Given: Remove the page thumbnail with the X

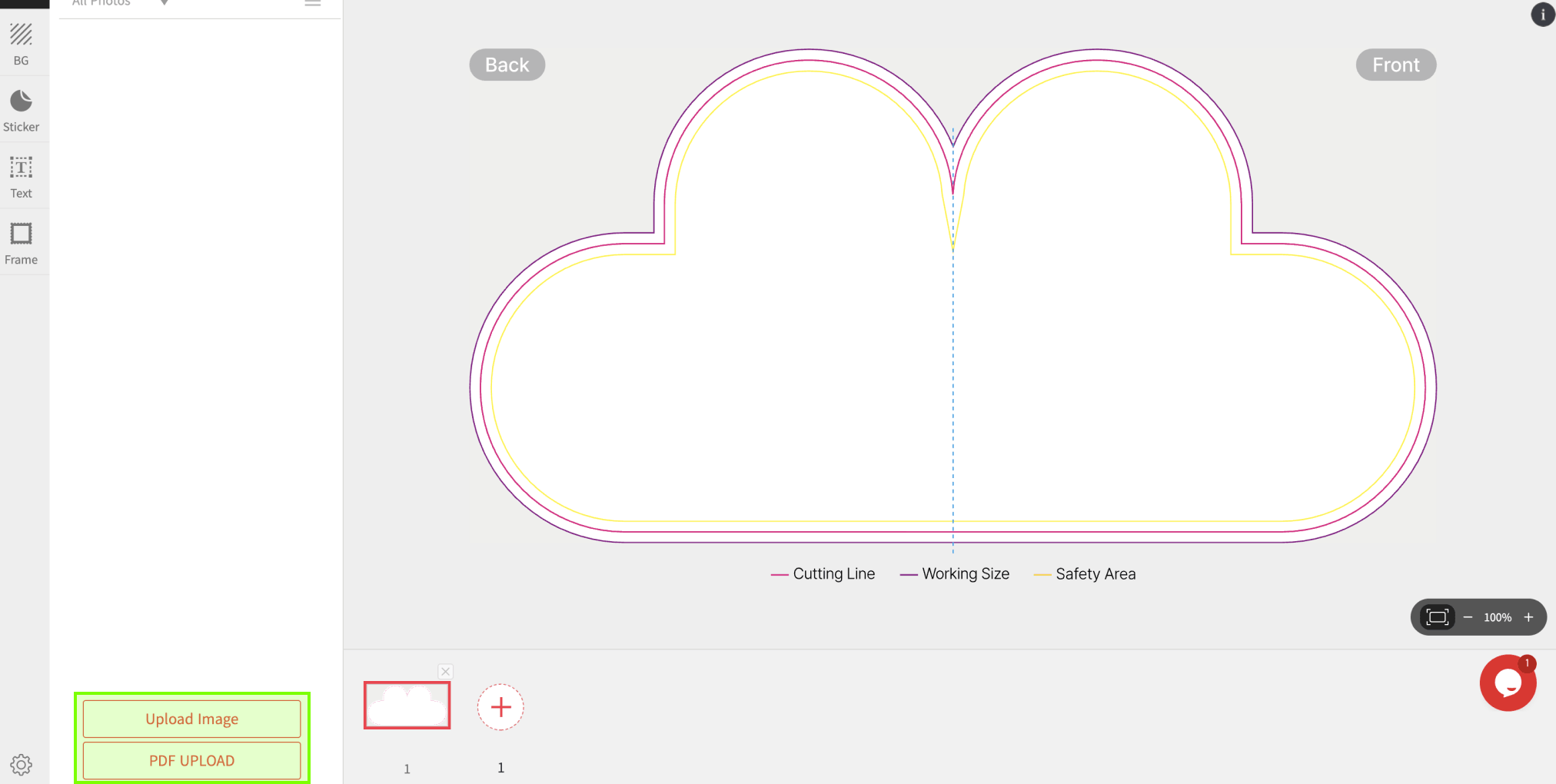Looking at the screenshot, I should 446,671.
